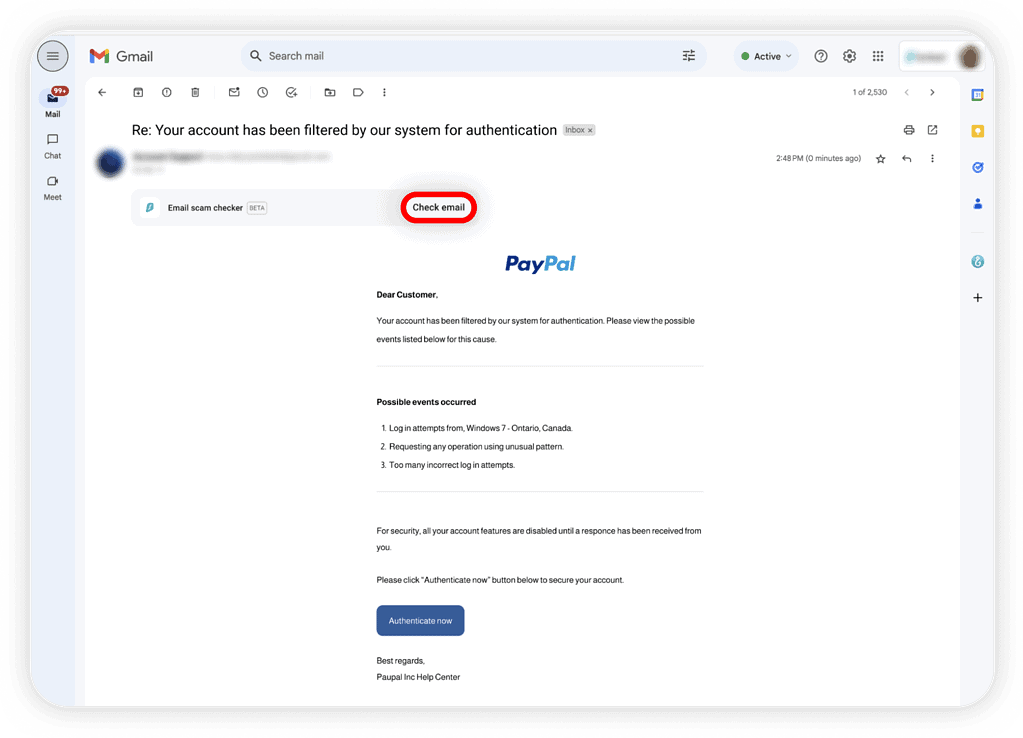This screenshot has height=738, width=1023.
Task: Open Google Calendar side panel
Action: click(x=977, y=95)
